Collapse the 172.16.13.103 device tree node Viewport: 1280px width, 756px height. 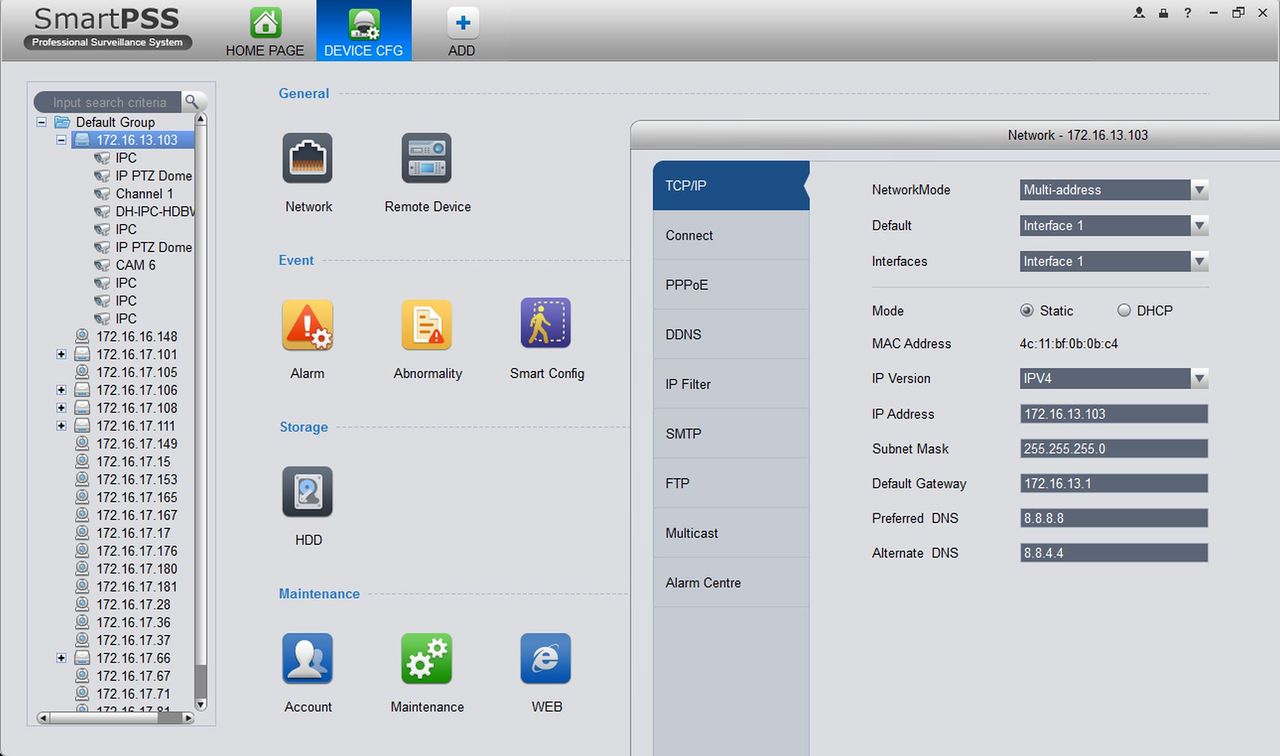tap(61, 140)
